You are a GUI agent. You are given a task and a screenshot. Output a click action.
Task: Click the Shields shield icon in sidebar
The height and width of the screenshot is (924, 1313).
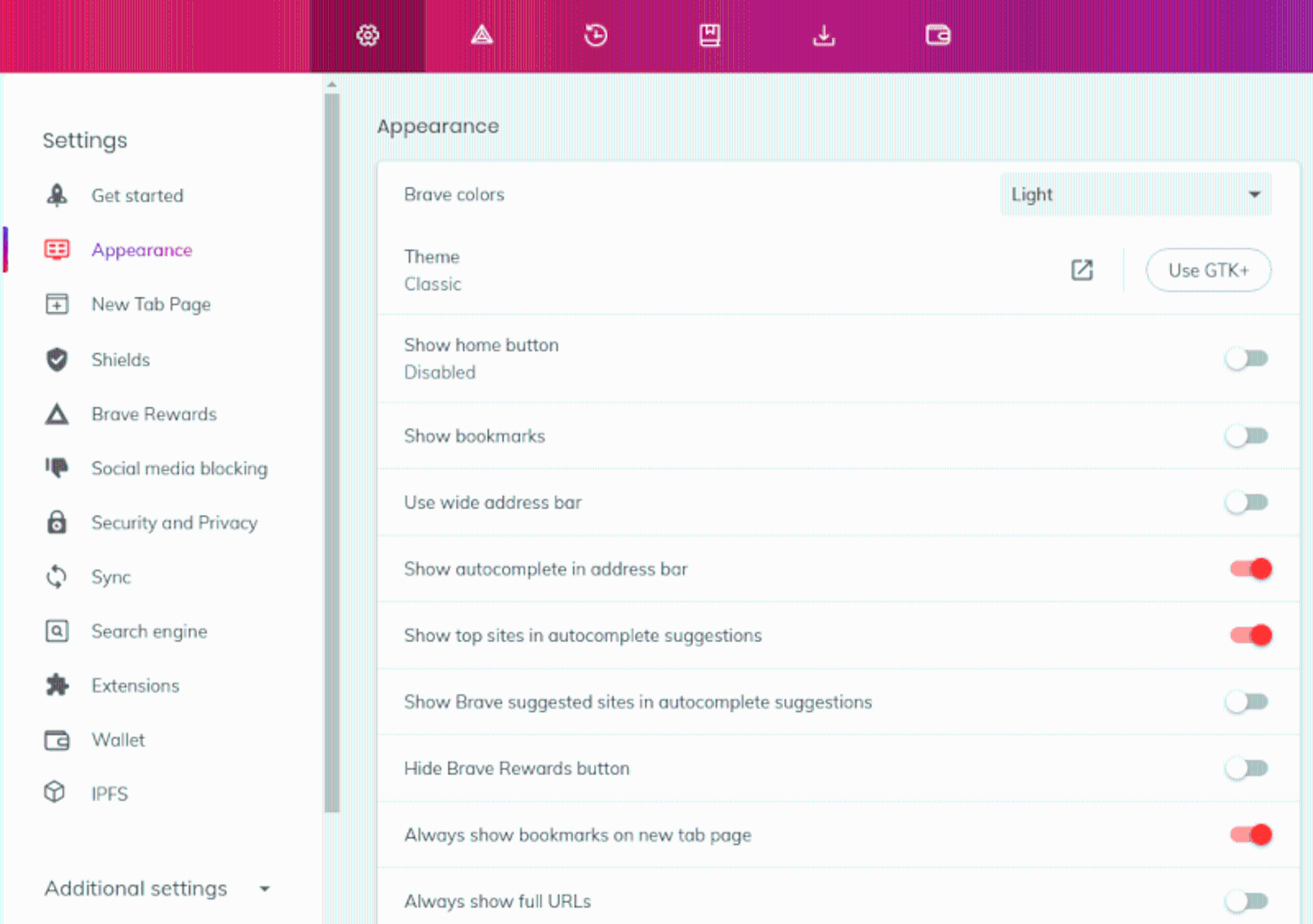[x=57, y=360]
